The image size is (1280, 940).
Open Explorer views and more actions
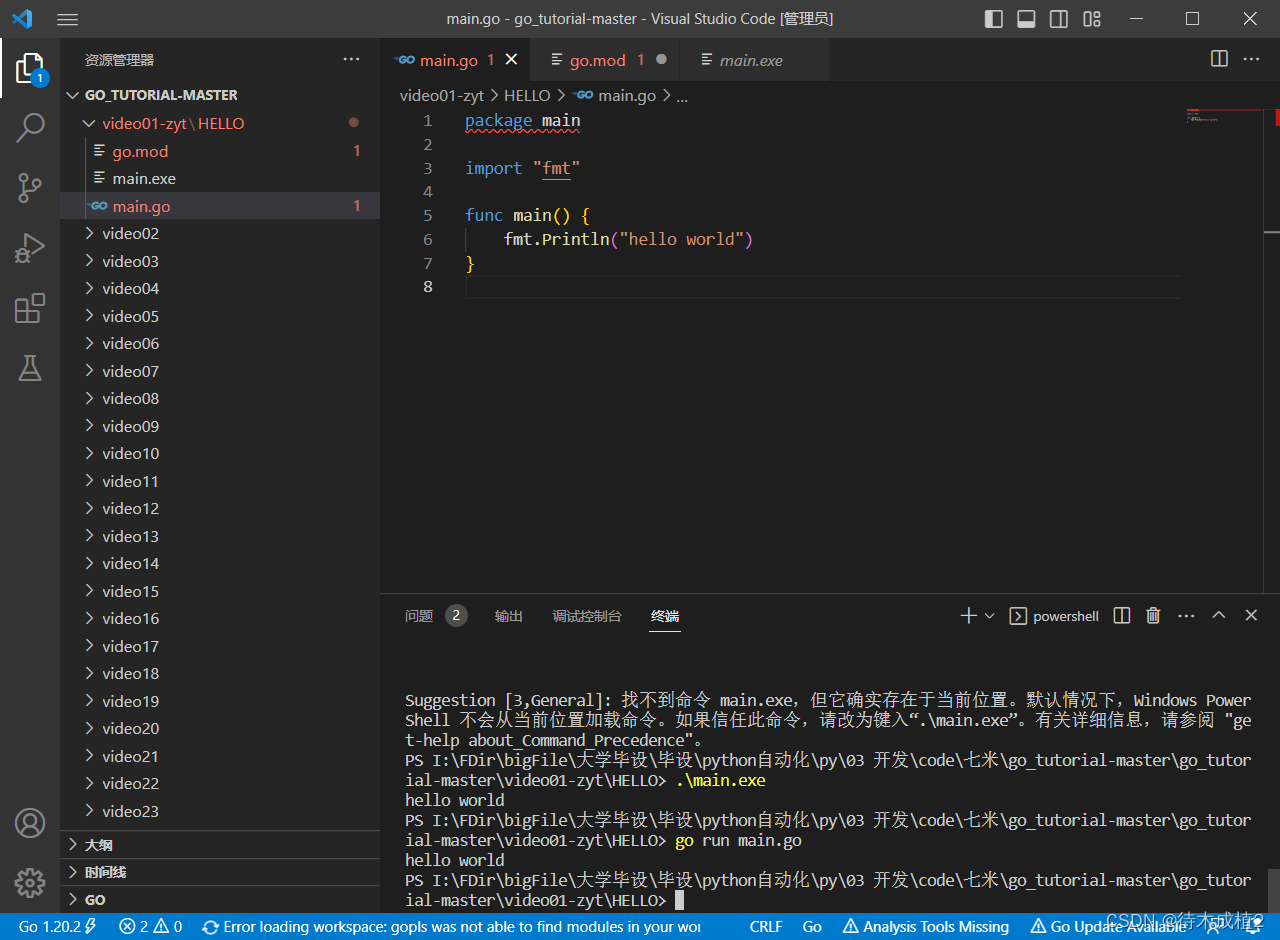click(x=351, y=59)
